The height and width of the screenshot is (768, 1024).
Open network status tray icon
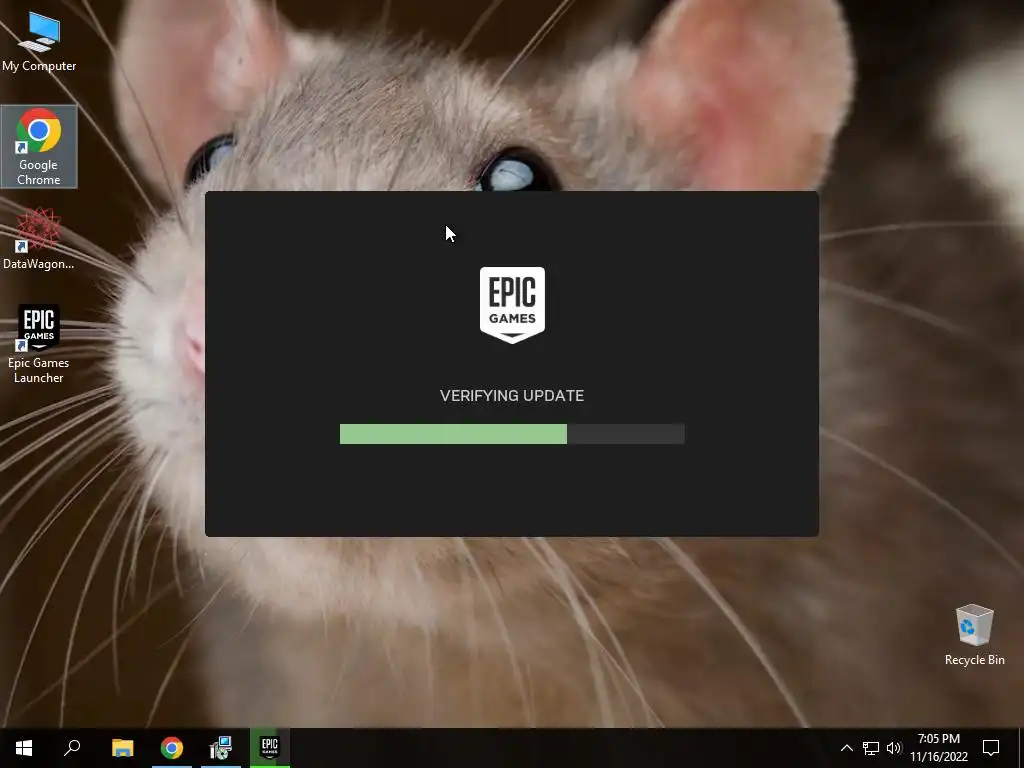pos(871,748)
